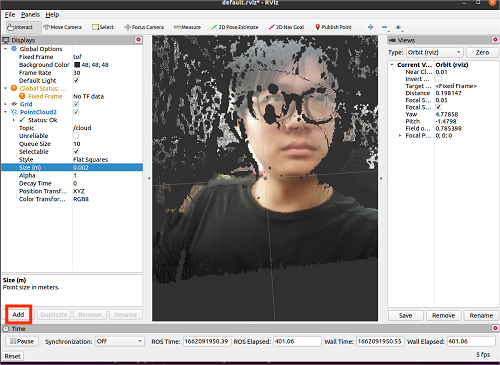
Task: Select the Publish Point tool
Action: point(333,27)
